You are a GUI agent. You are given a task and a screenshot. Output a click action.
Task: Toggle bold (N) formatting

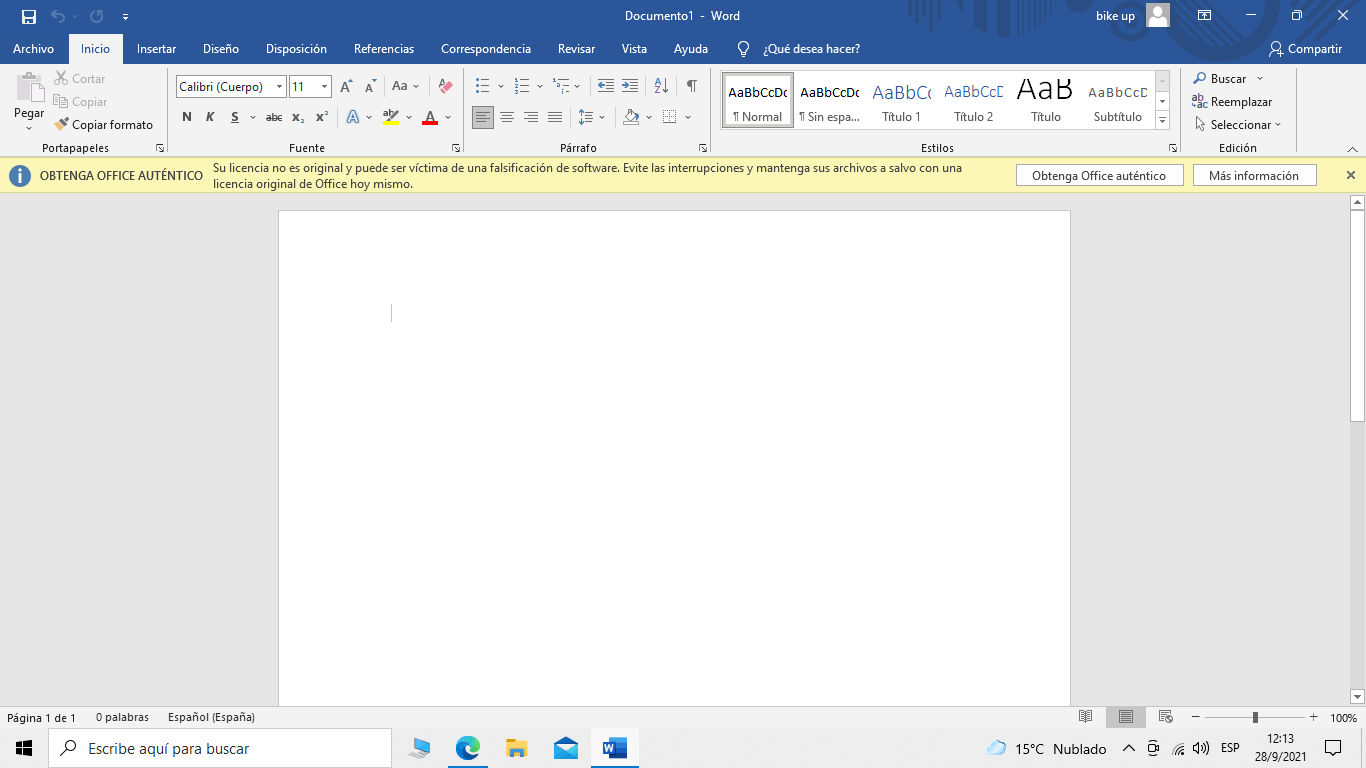coord(187,117)
